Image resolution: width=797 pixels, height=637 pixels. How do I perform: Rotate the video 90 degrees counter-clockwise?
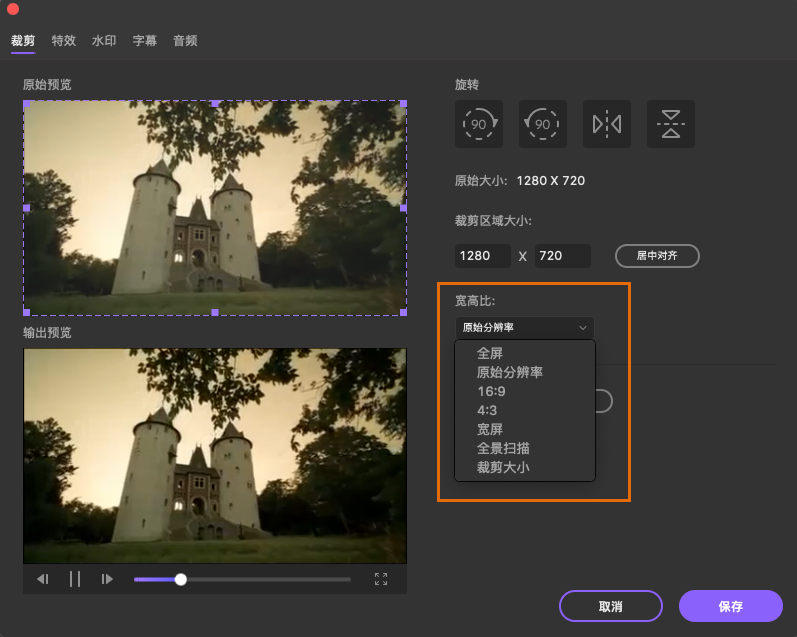click(543, 124)
